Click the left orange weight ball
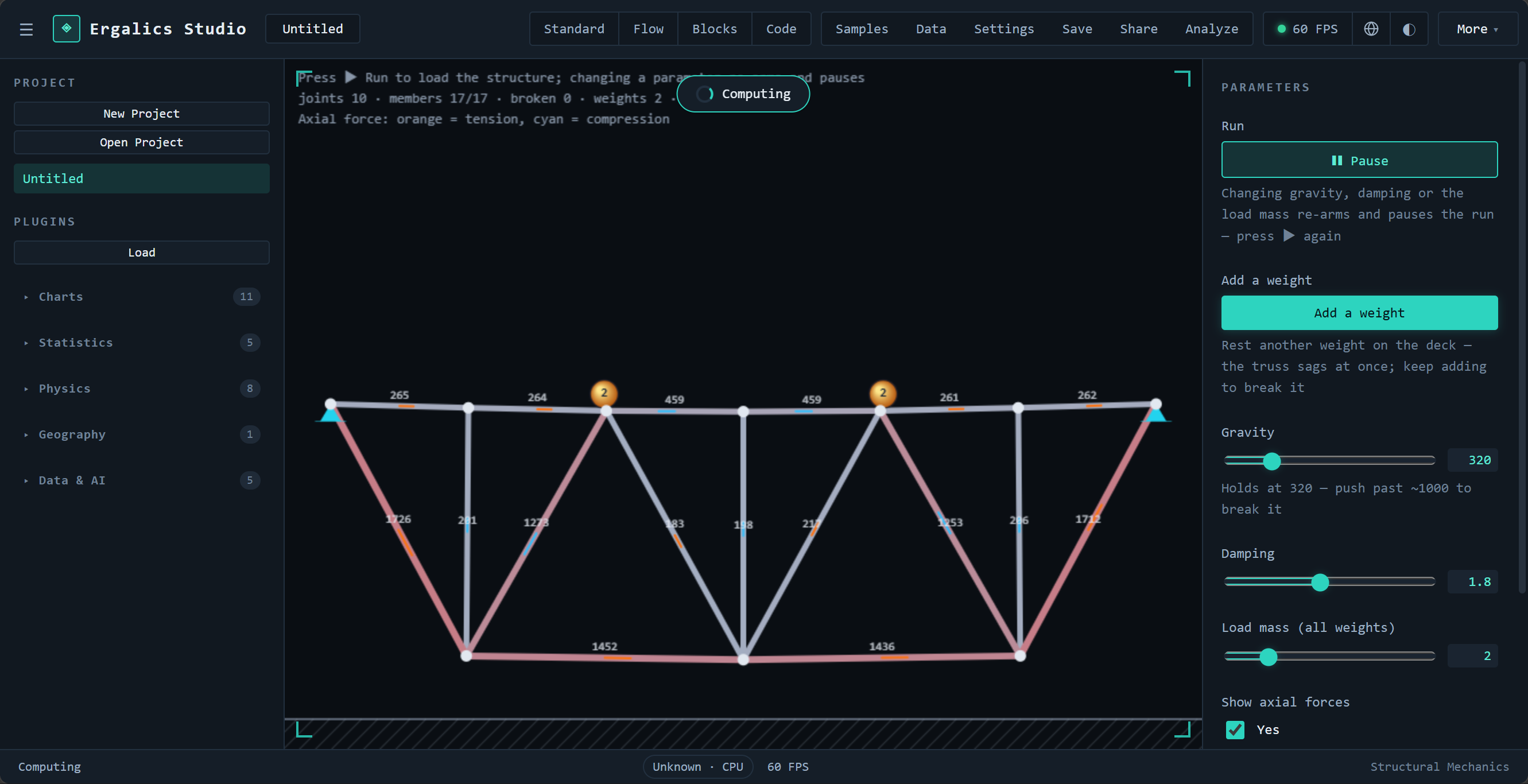 coord(604,393)
